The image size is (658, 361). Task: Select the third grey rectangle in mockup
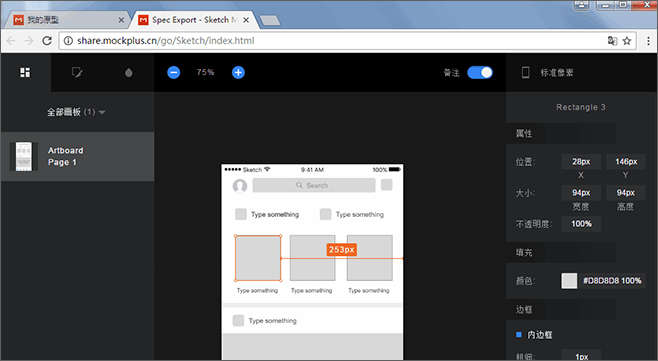[x=370, y=258]
